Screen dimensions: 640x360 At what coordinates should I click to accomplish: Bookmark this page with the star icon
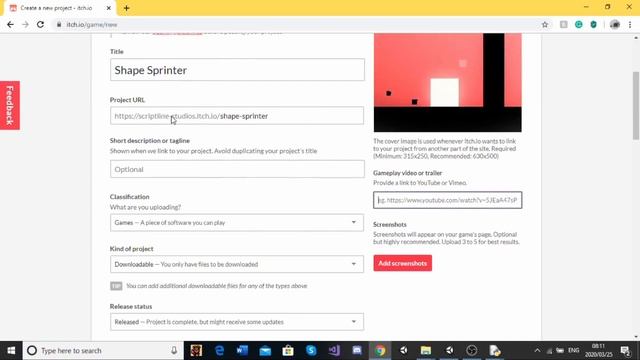(544, 24)
